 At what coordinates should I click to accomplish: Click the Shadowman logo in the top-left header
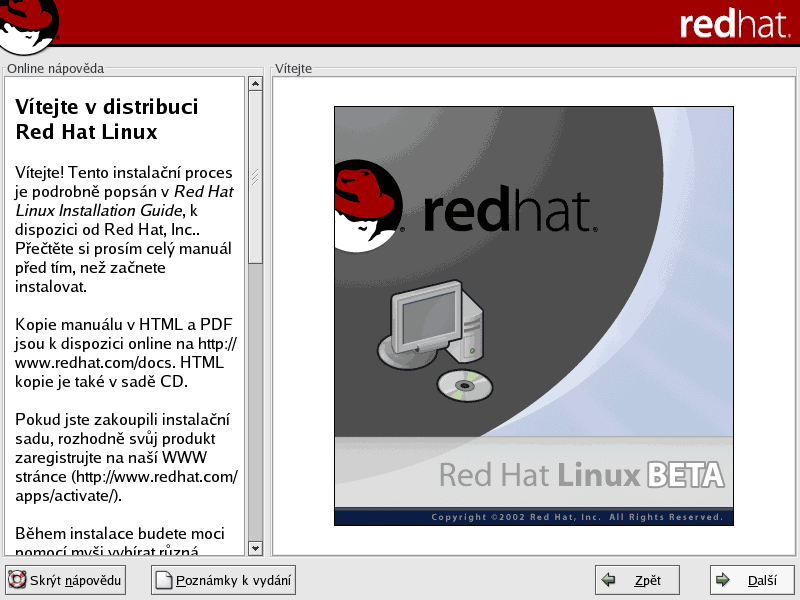pos(28,24)
